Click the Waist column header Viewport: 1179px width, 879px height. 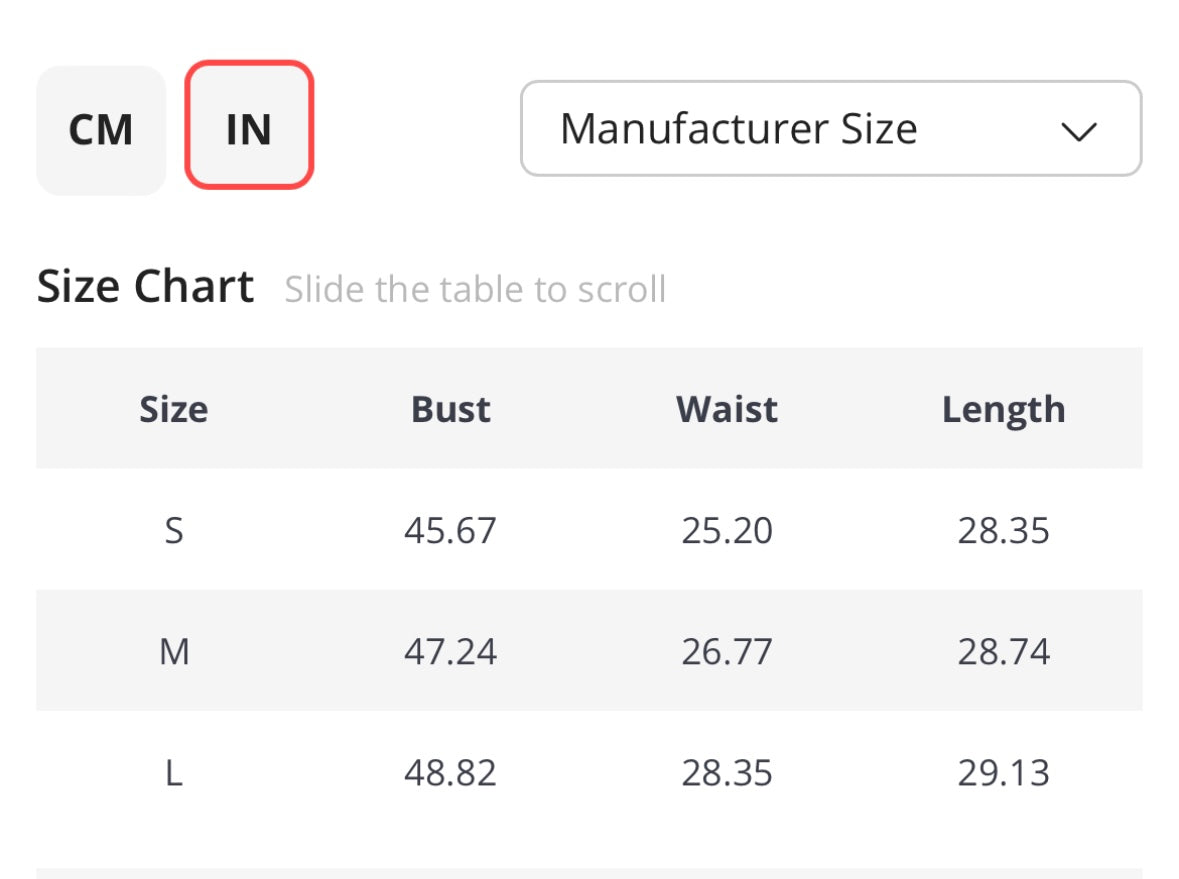(727, 409)
